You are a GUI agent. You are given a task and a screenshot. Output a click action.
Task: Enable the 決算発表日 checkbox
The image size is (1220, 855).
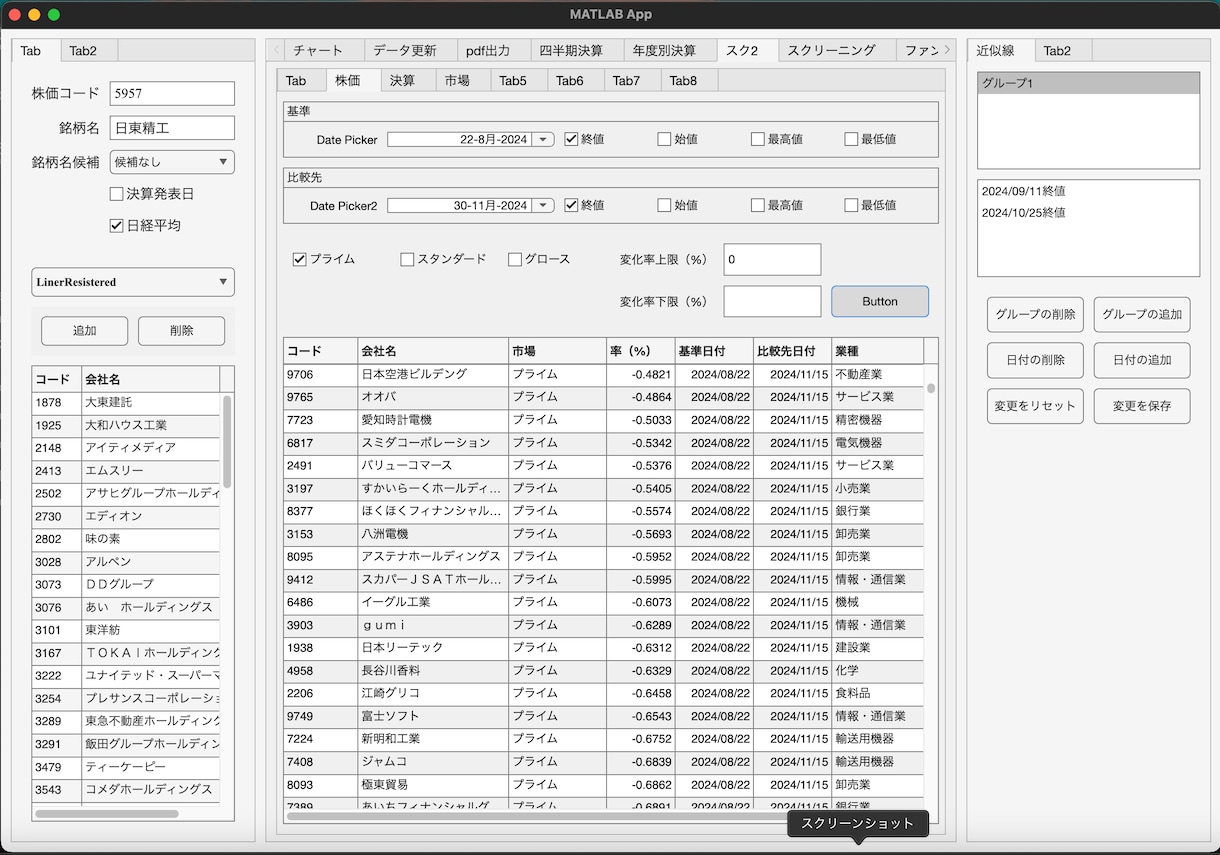coord(116,194)
